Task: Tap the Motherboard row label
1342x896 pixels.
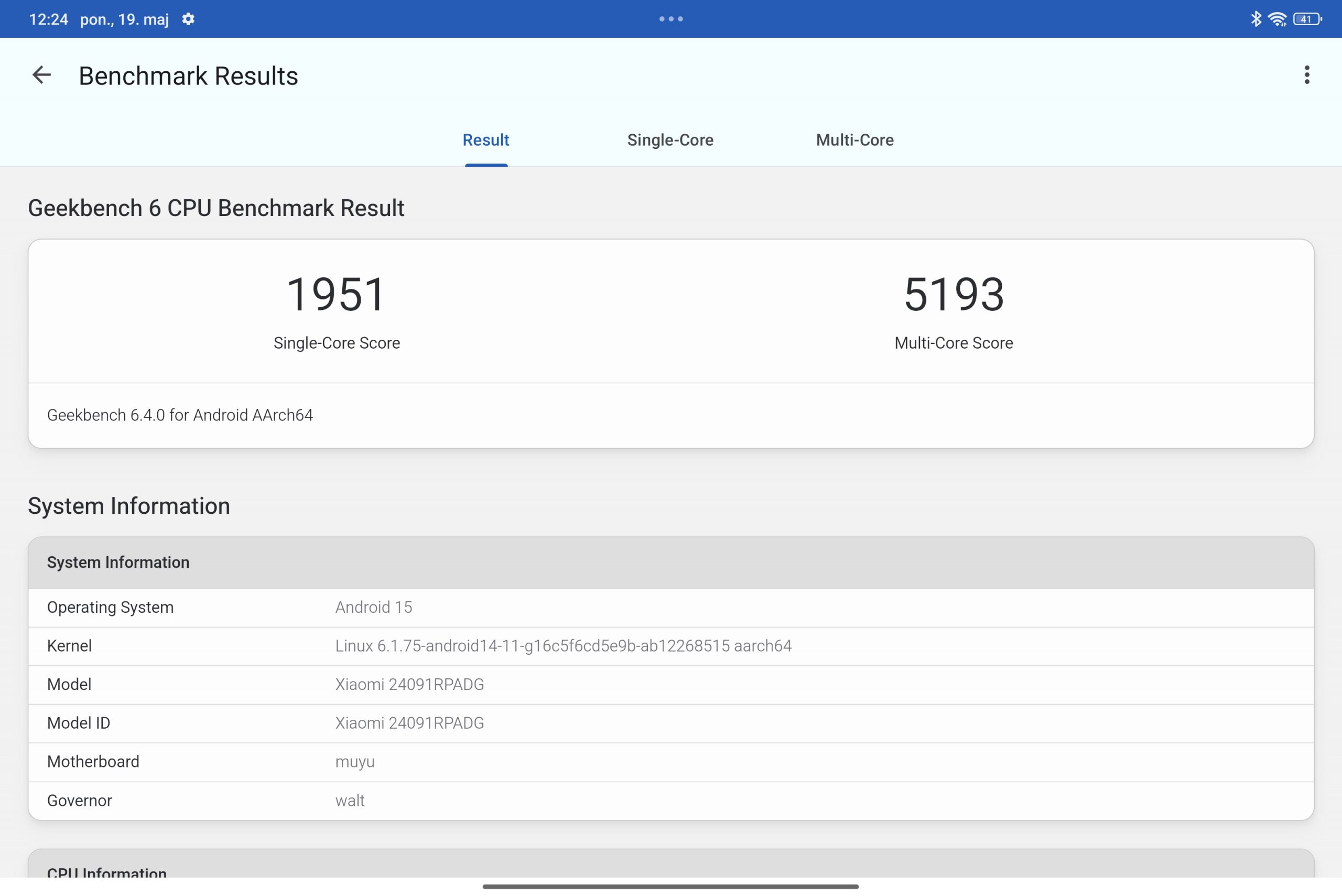Action: (x=93, y=762)
